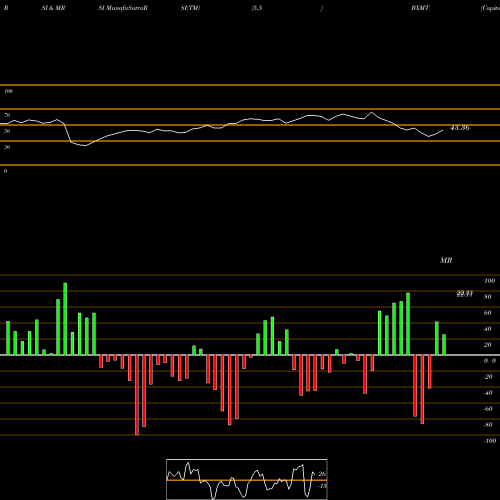Click the 'SI MunafaSutraR' header text
This screenshot has height=500, width=500.
(x=123, y=8)
